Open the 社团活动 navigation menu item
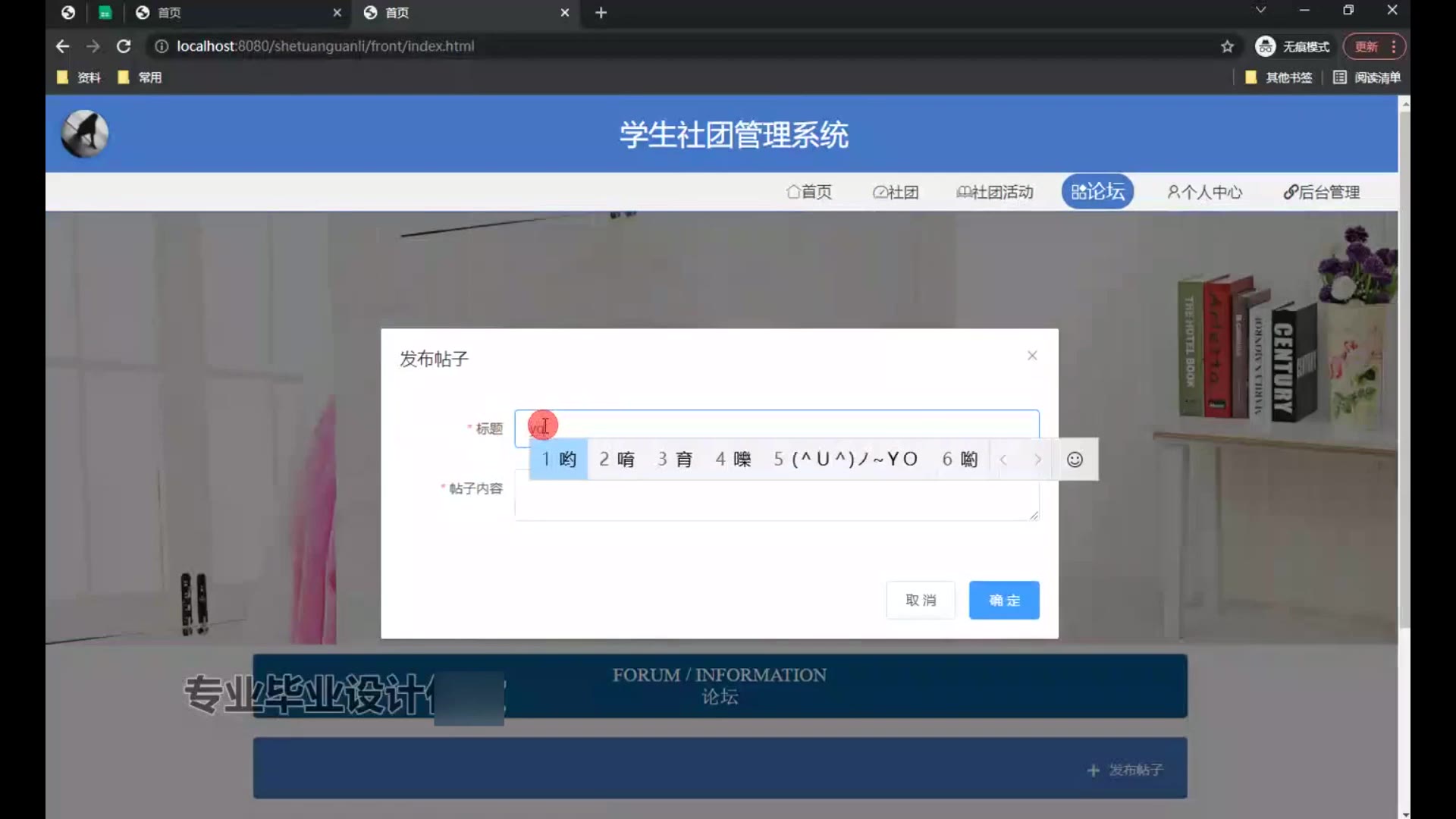Screen dimensions: 1456x819 (x=995, y=192)
